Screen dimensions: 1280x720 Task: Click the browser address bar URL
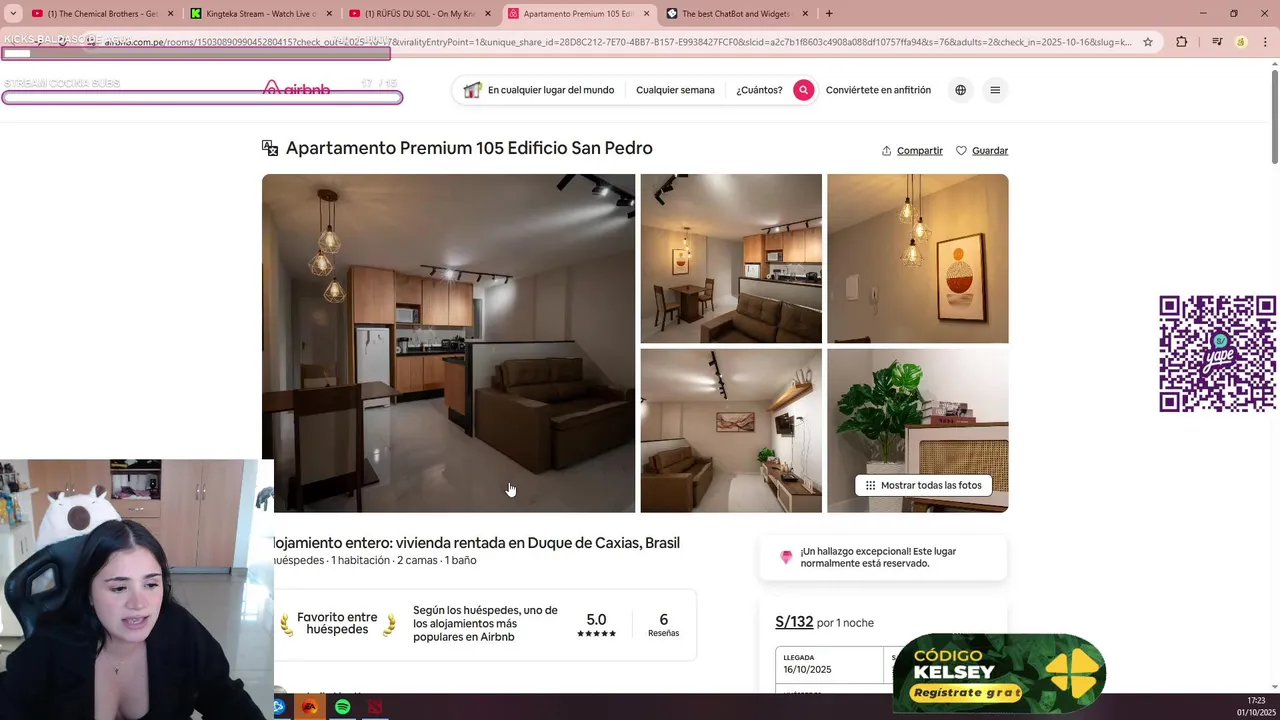pos(618,42)
